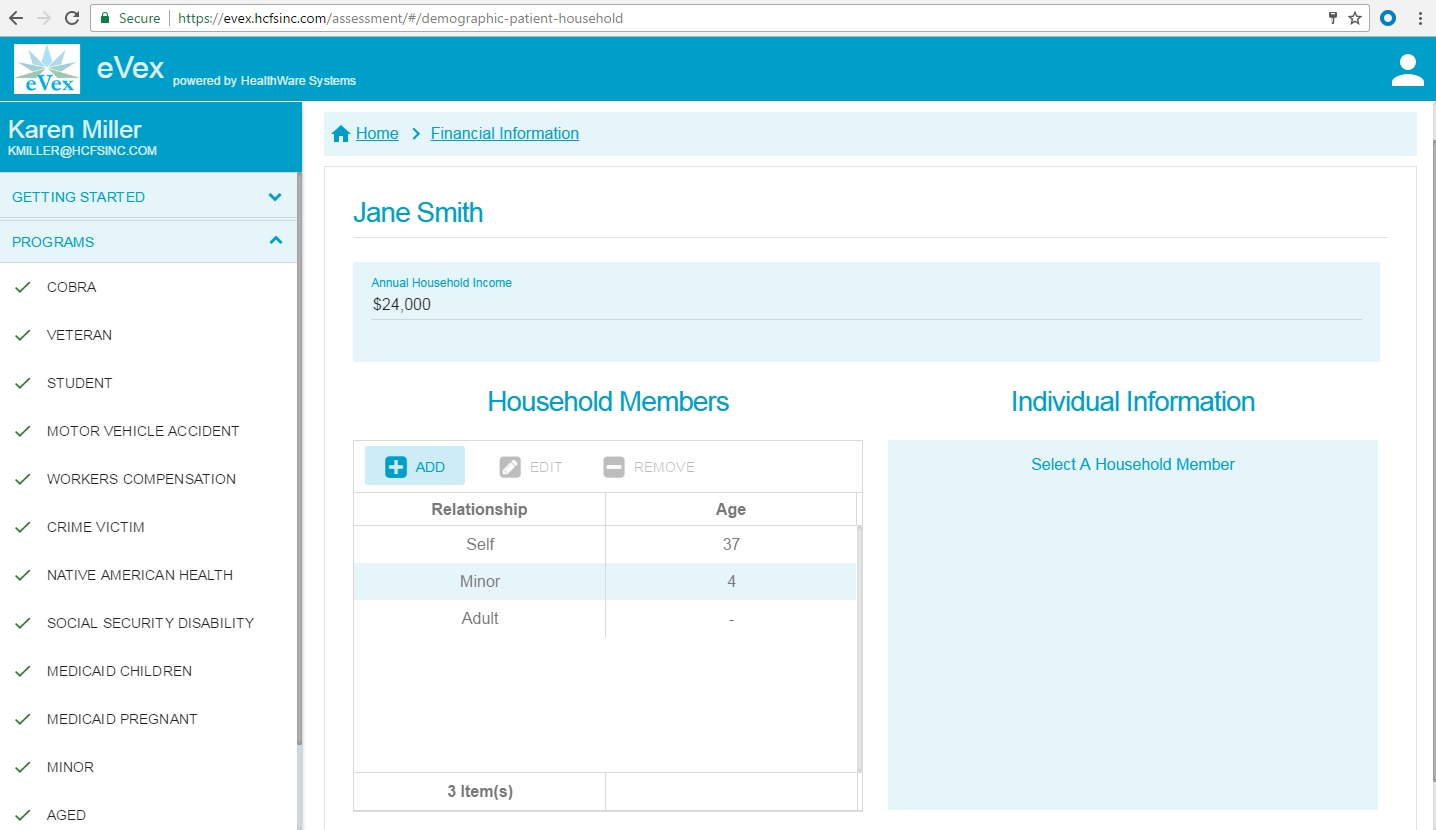1436x830 pixels.
Task: Select Medicaid Children program
Action: 119,671
